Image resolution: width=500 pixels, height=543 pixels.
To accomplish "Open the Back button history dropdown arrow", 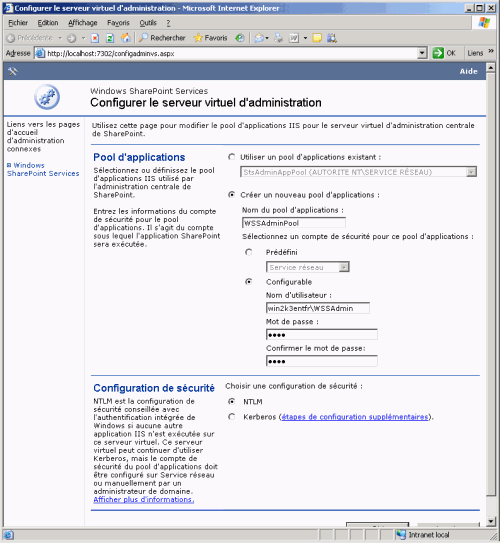I will pos(60,38).
